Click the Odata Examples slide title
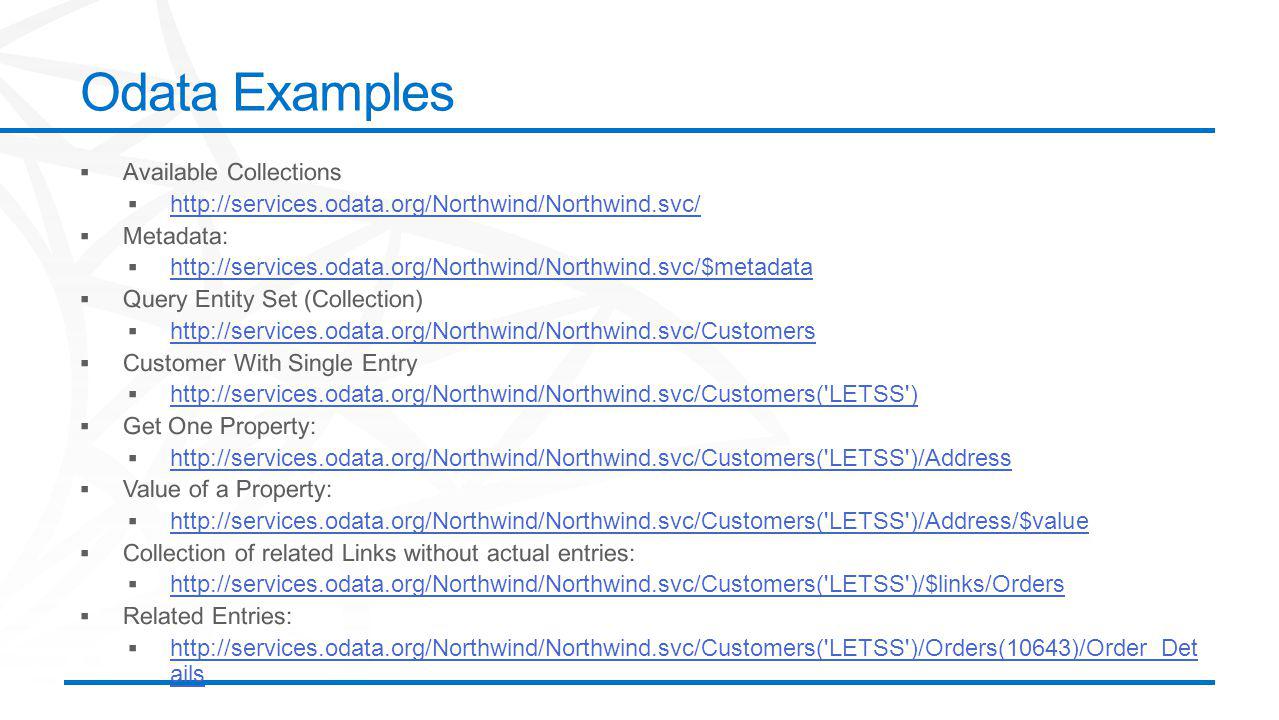1279x720 pixels. (267, 93)
